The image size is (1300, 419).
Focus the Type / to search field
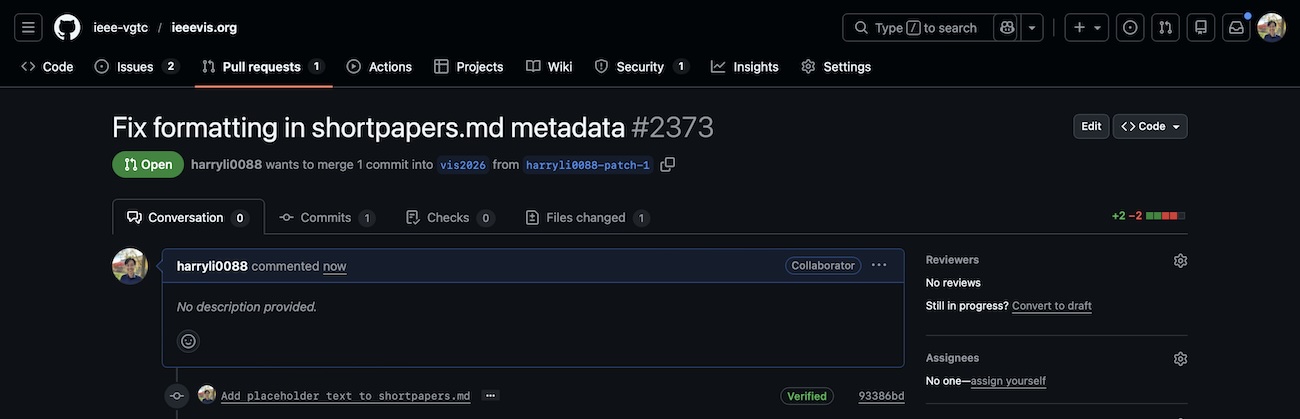(x=918, y=27)
